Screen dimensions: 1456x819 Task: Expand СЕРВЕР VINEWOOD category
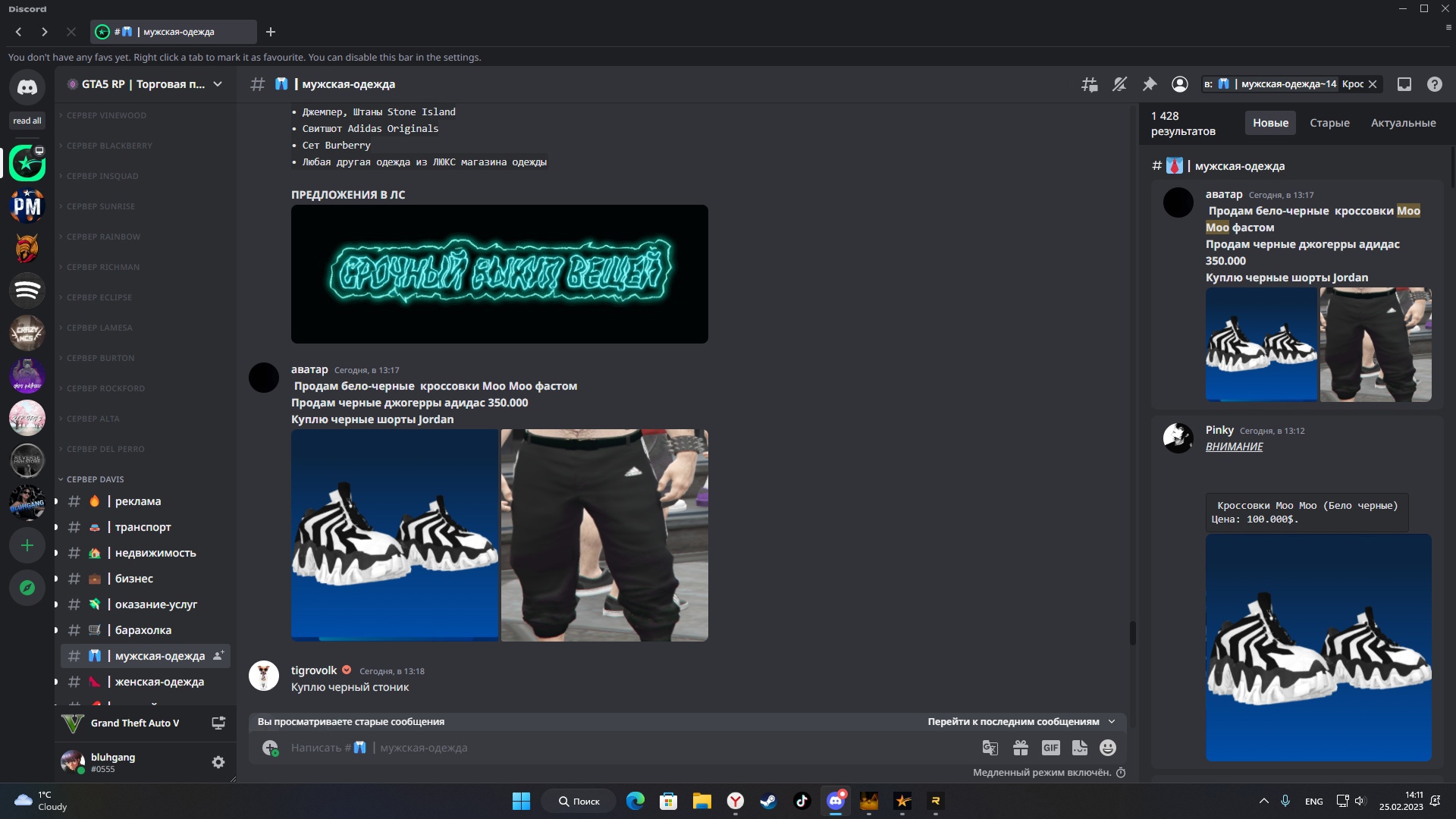tap(106, 115)
